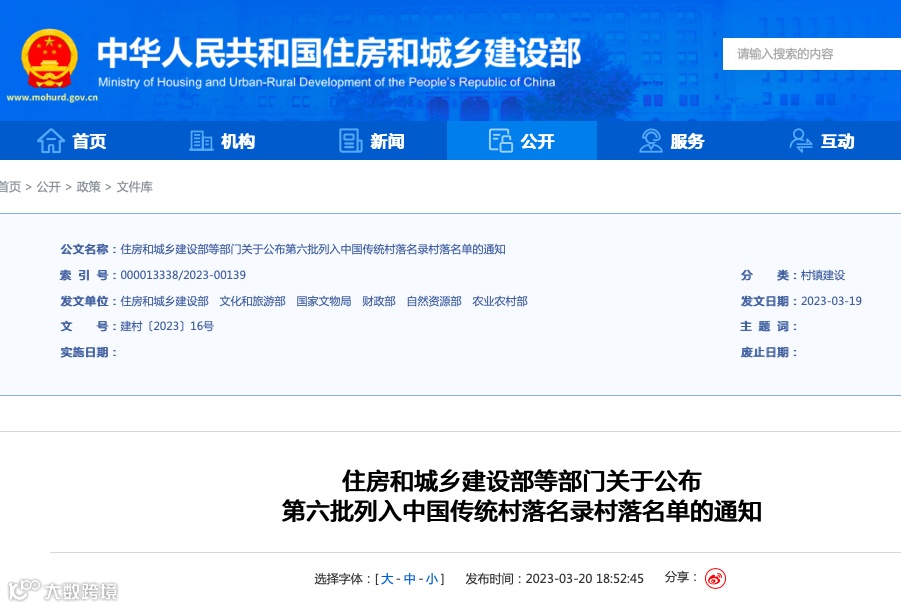This screenshot has width=901, height=608.
Task: Open the 互动 navigation tab
Action: tap(822, 141)
